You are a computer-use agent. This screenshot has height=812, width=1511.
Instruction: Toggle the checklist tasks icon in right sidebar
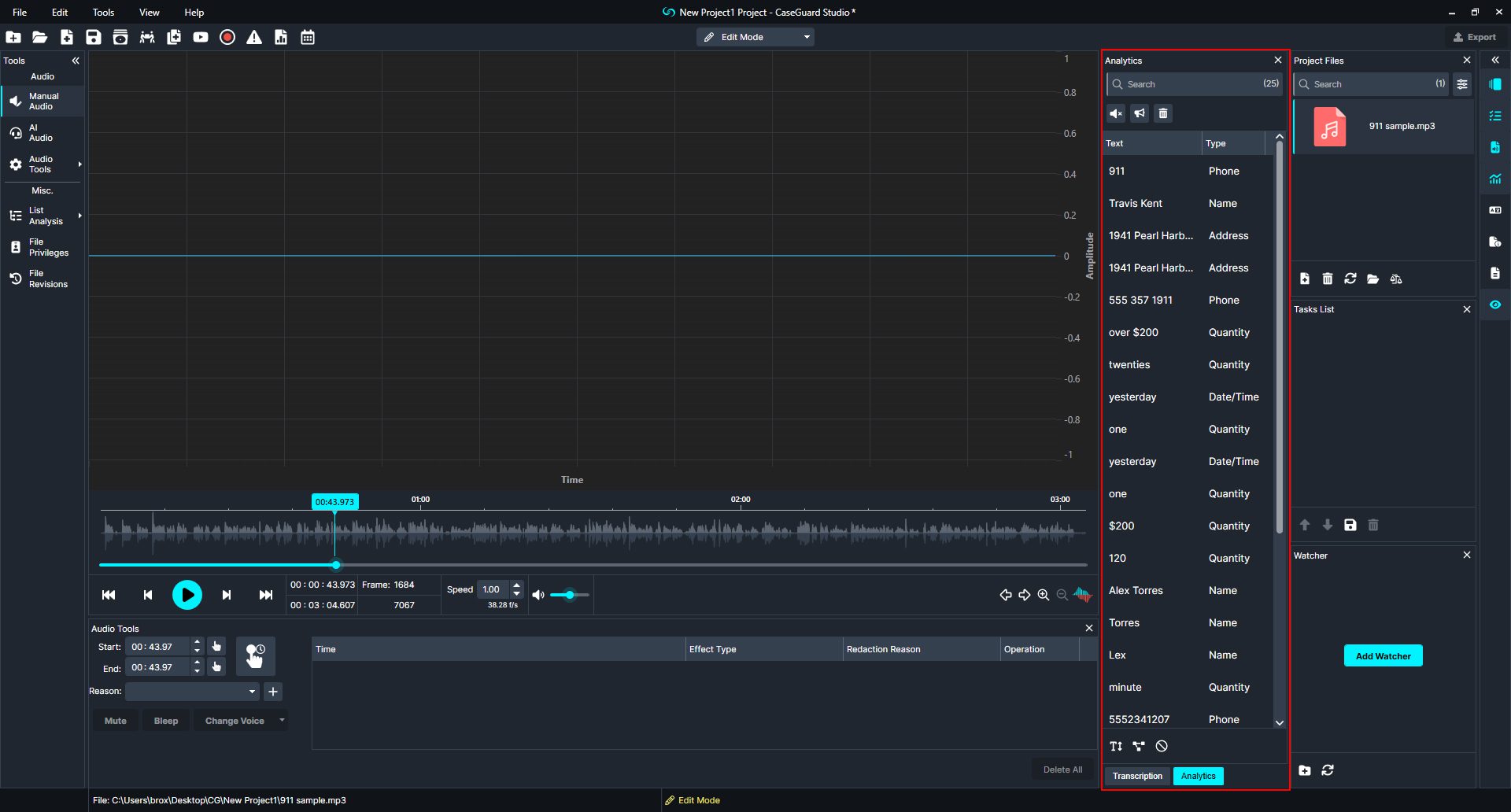pyautogui.click(x=1495, y=116)
